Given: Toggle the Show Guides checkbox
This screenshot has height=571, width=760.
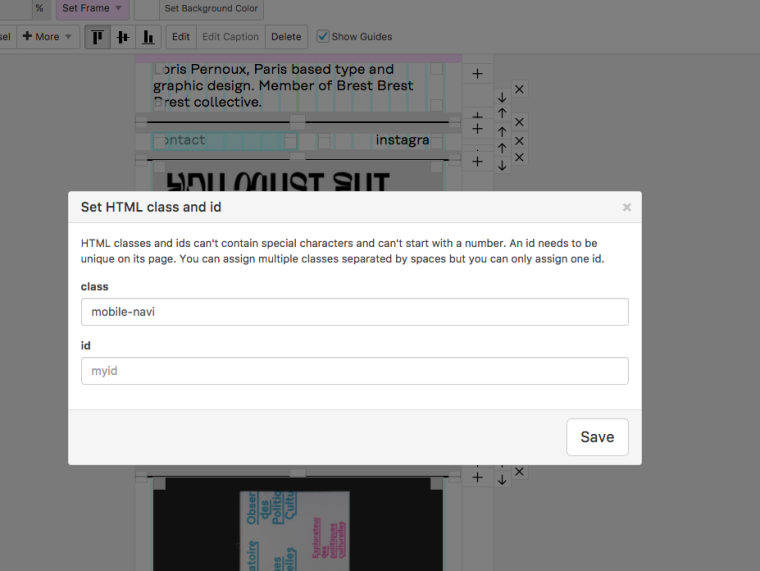Looking at the screenshot, I should (323, 37).
